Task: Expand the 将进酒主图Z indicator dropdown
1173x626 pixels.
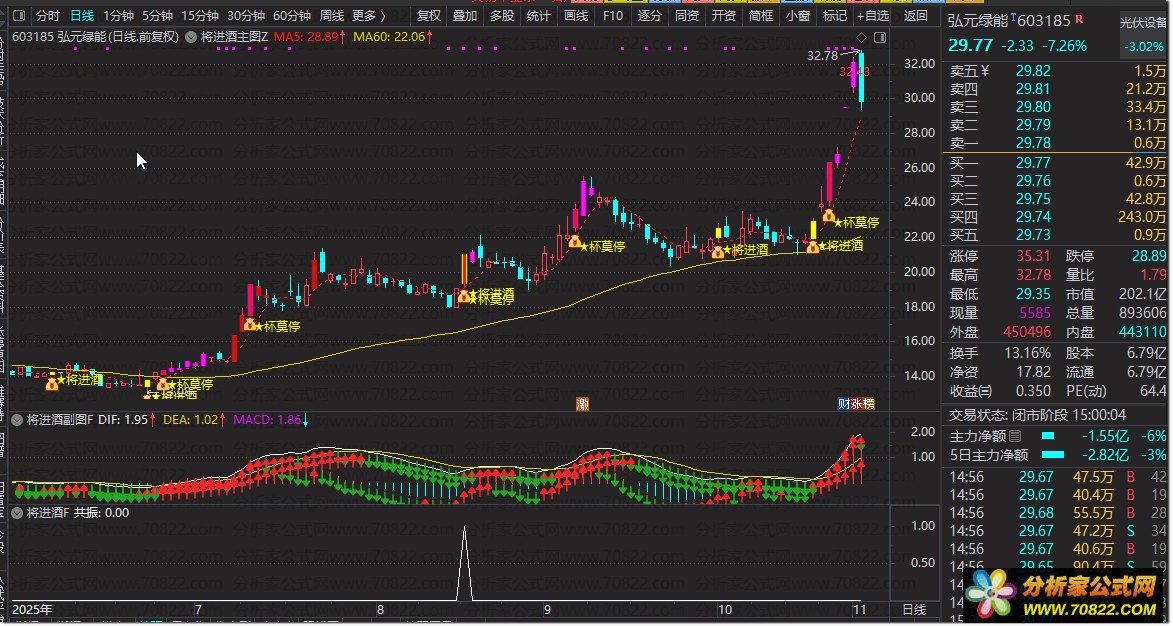Action: tap(191, 37)
